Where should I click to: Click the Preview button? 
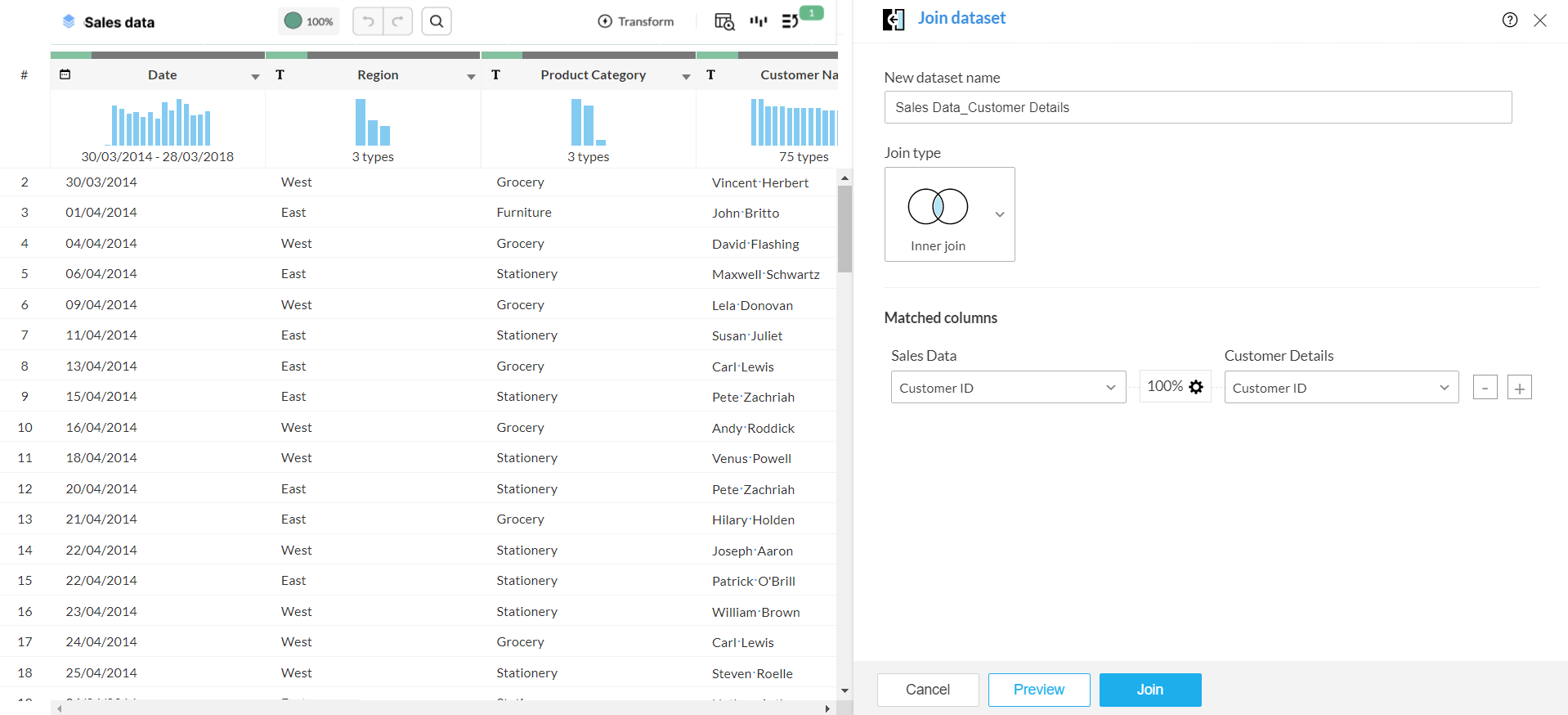pyautogui.click(x=1038, y=690)
